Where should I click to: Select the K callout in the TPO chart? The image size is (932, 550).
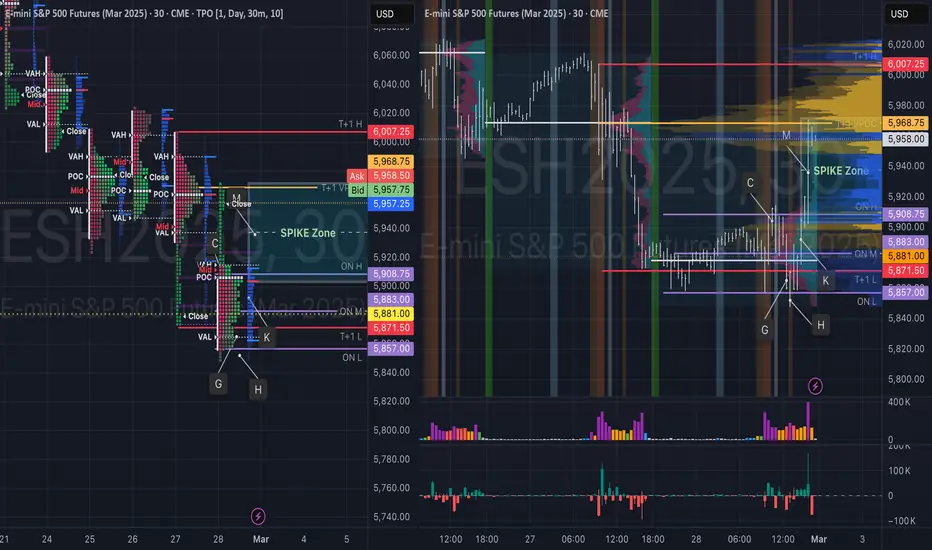pyautogui.click(x=266, y=337)
